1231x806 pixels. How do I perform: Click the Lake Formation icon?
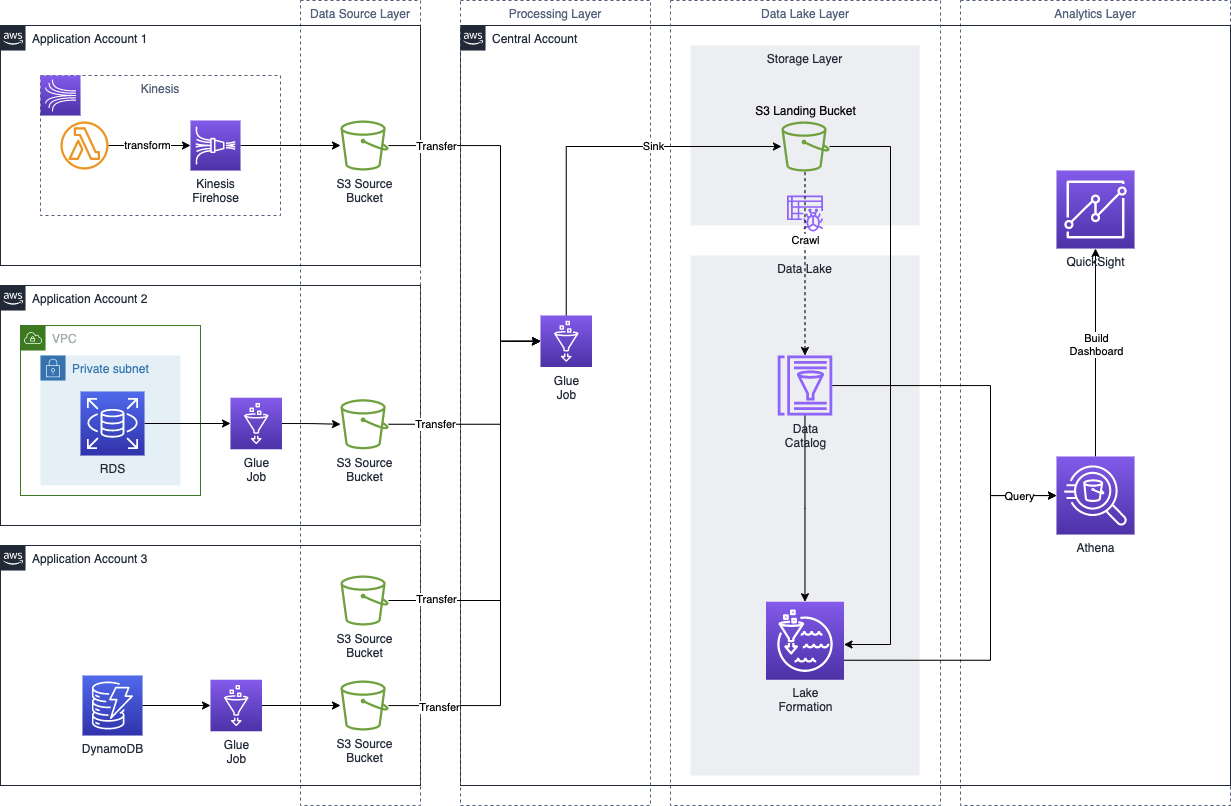pyautogui.click(x=805, y=640)
